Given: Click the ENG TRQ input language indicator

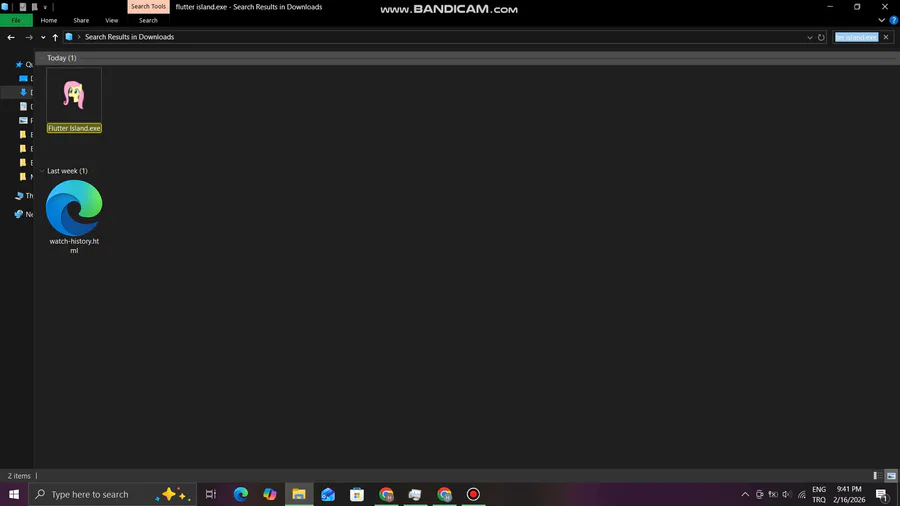Looking at the screenshot, I should tap(819, 494).
